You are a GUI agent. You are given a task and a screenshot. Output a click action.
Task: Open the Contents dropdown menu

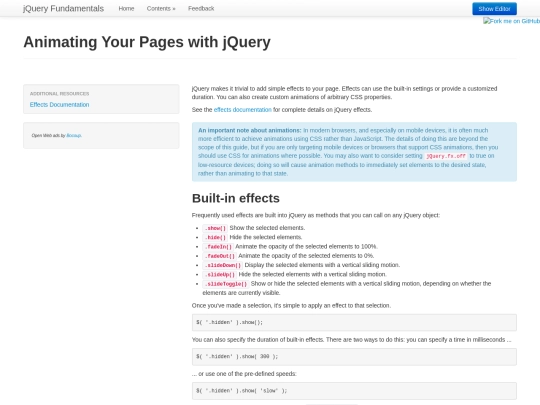point(161,9)
